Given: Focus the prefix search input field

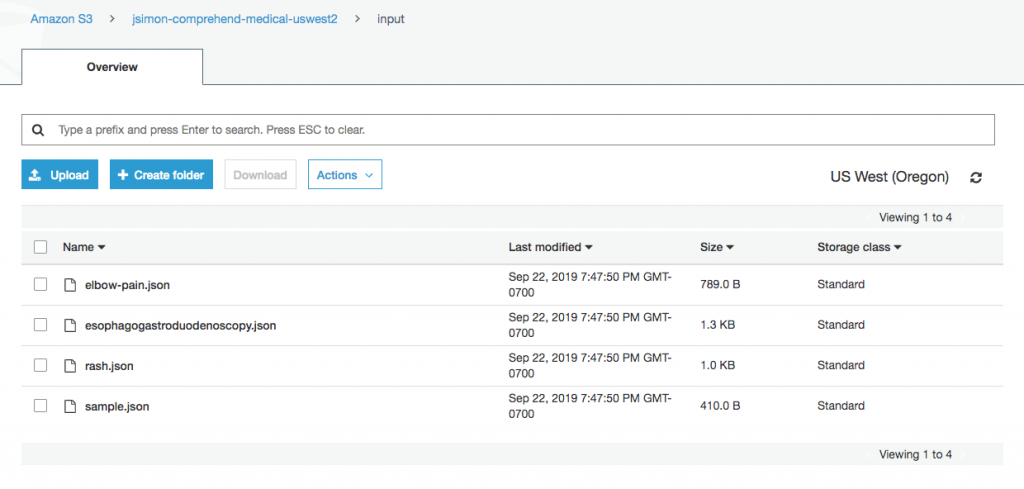Looking at the screenshot, I should [508, 130].
